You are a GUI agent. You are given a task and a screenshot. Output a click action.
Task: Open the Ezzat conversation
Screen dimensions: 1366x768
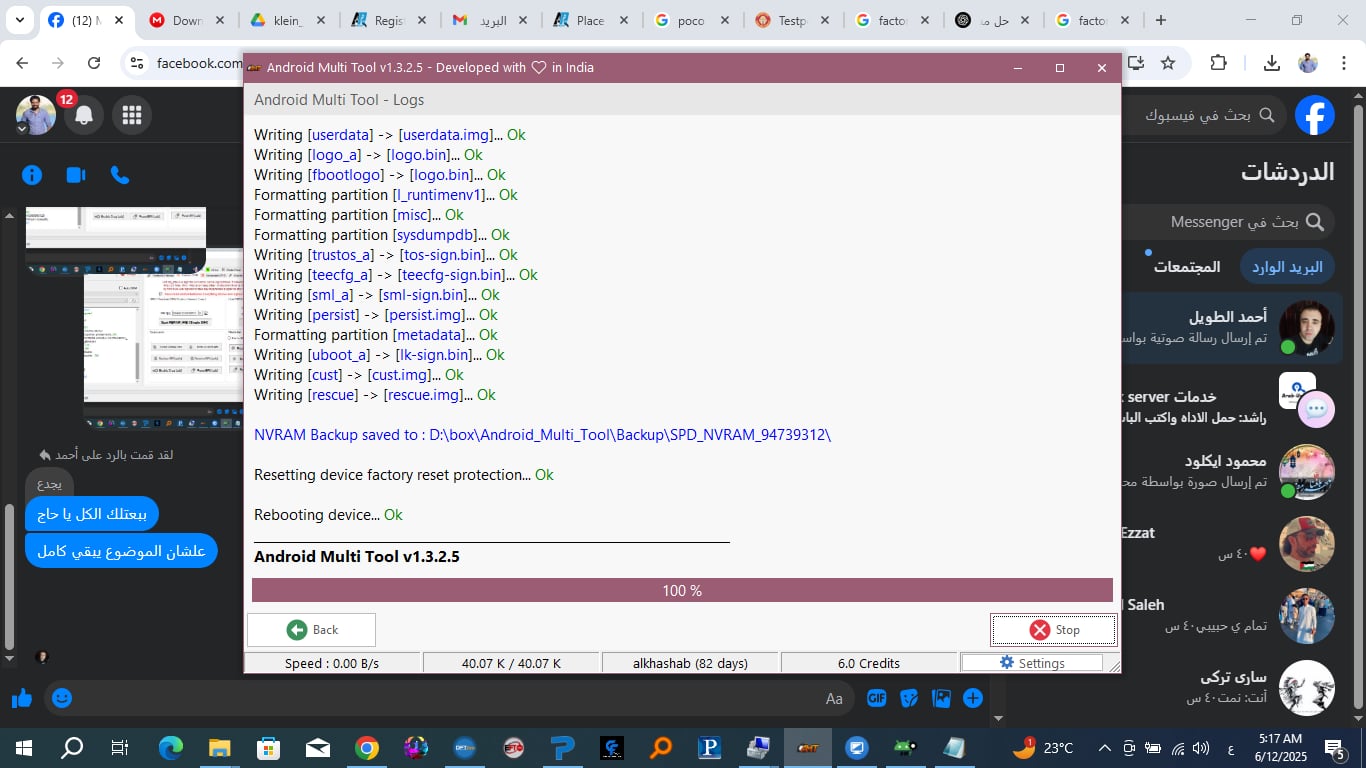coord(1230,544)
